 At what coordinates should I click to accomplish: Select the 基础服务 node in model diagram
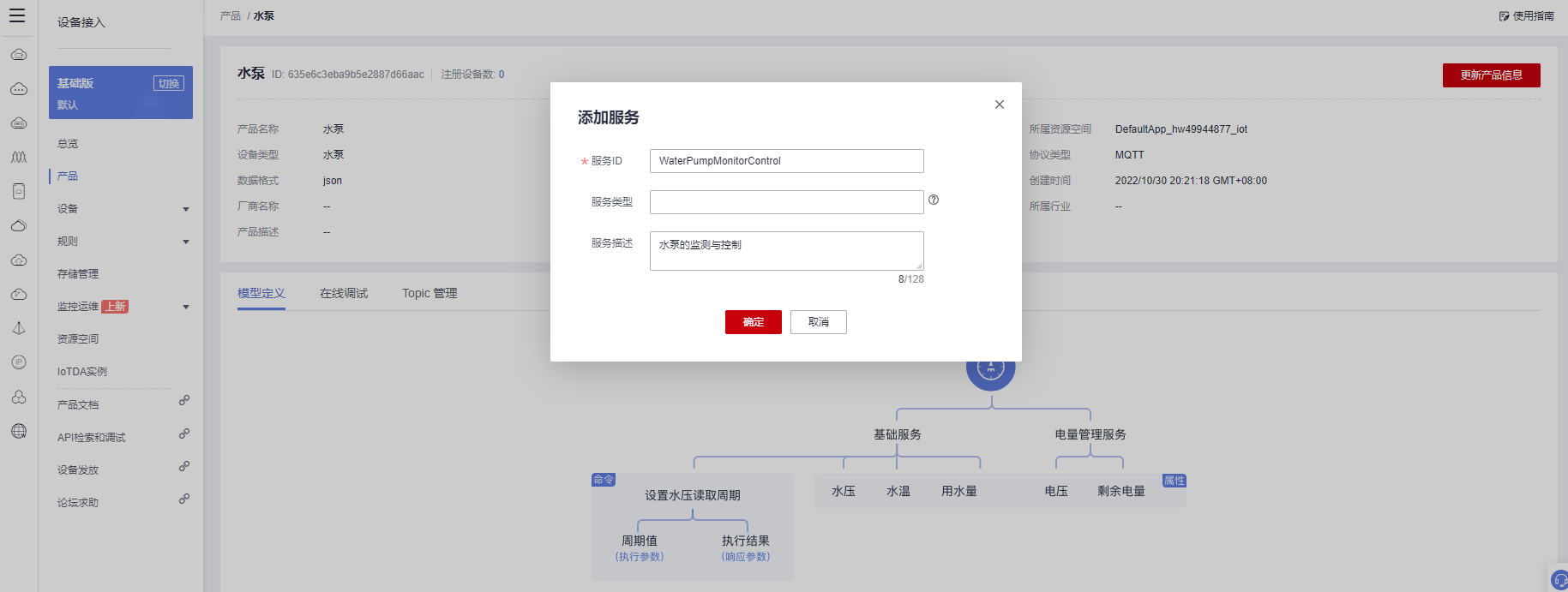tap(898, 434)
